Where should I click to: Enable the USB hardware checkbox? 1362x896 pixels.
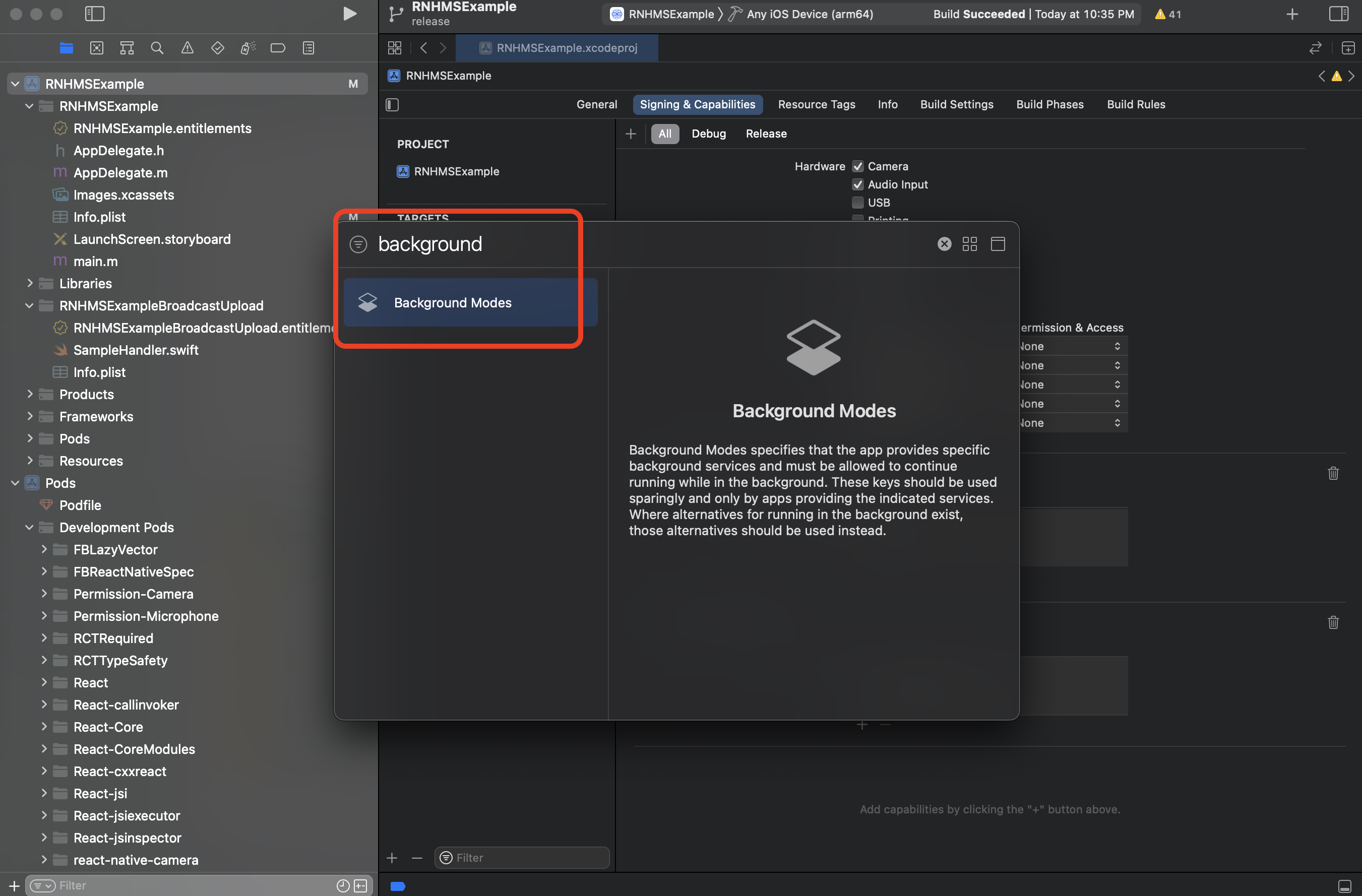(857, 203)
